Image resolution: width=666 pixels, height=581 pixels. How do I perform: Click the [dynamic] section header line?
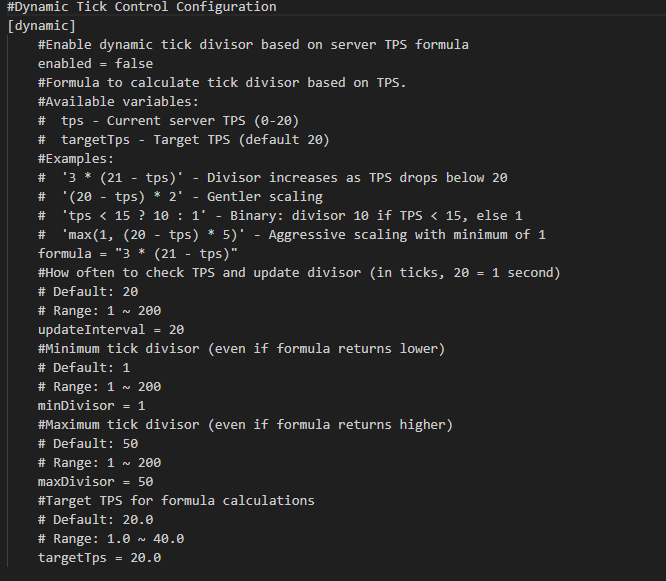click(41, 25)
